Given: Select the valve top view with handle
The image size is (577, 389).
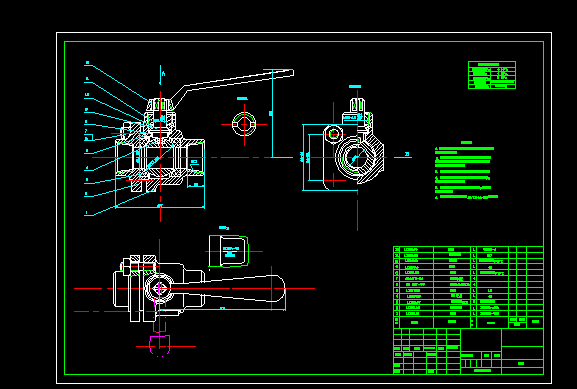Looking at the screenshot, I should tap(199, 288).
